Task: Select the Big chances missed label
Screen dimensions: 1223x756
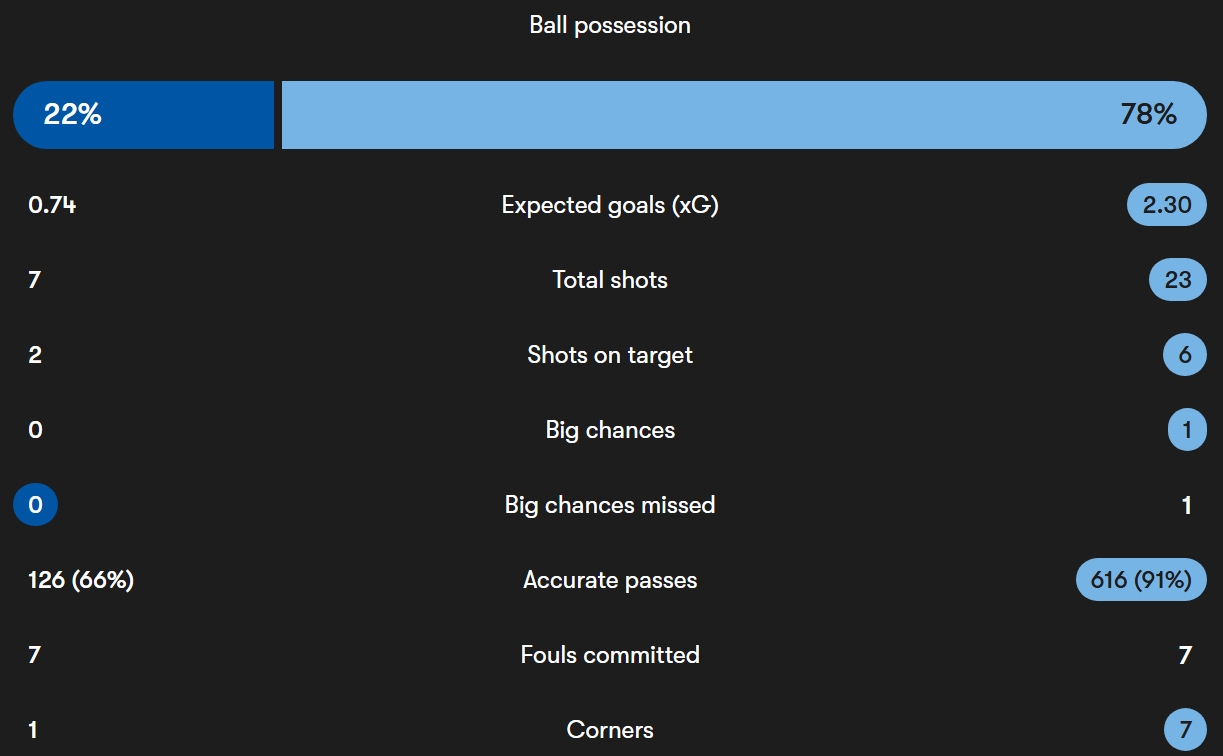Action: point(610,505)
